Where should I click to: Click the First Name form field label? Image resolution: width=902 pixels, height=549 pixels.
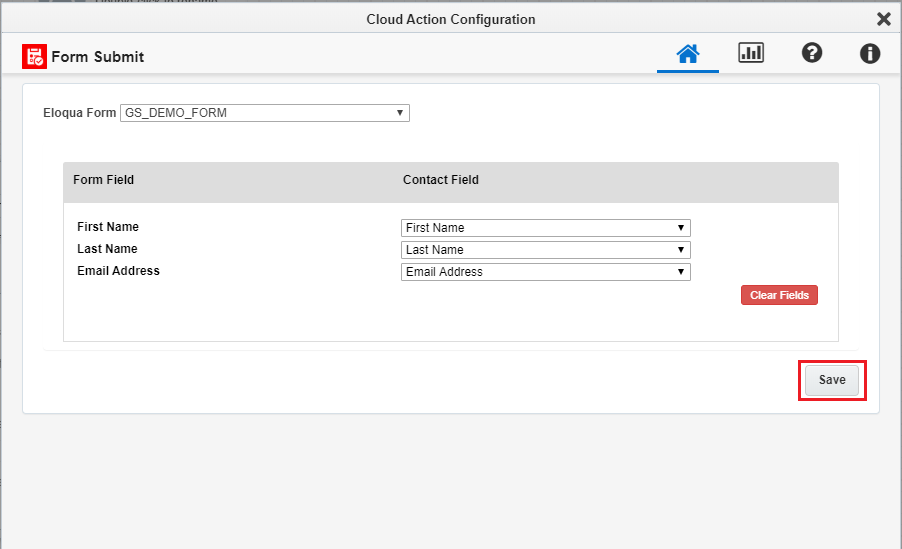(x=108, y=227)
